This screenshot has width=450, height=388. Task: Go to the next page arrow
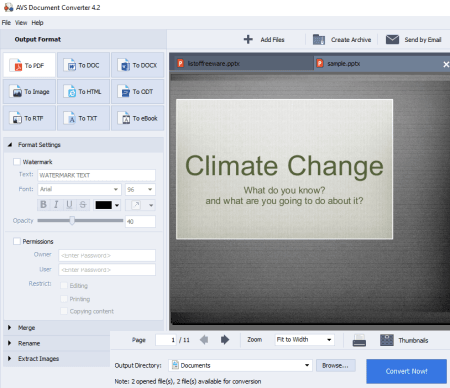225,340
